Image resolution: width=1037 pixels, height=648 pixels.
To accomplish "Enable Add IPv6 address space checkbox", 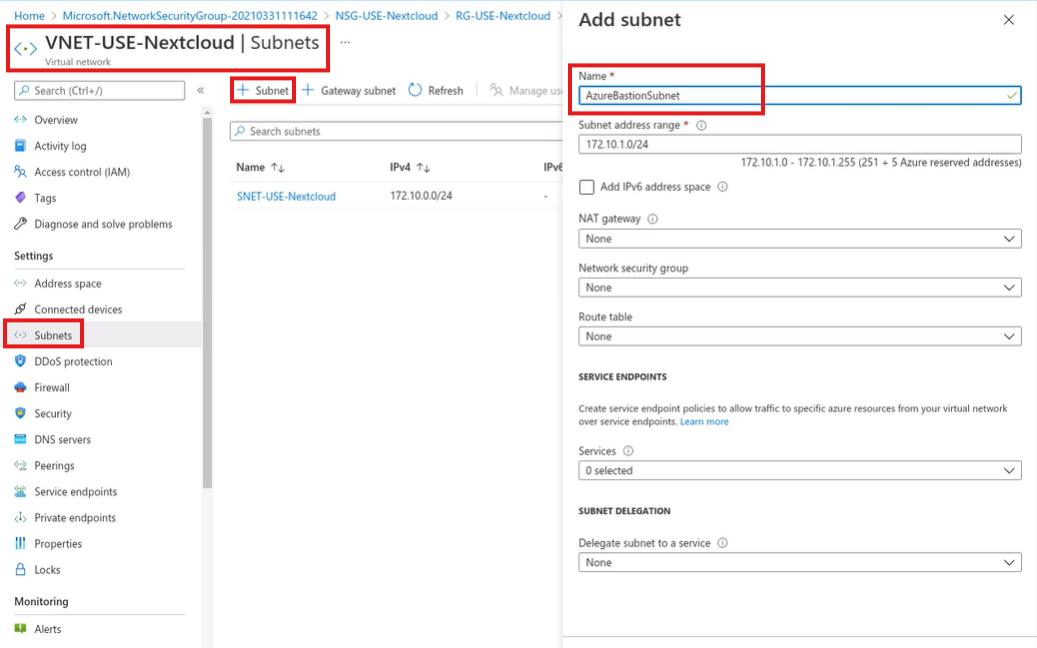I will tap(587, 187).
